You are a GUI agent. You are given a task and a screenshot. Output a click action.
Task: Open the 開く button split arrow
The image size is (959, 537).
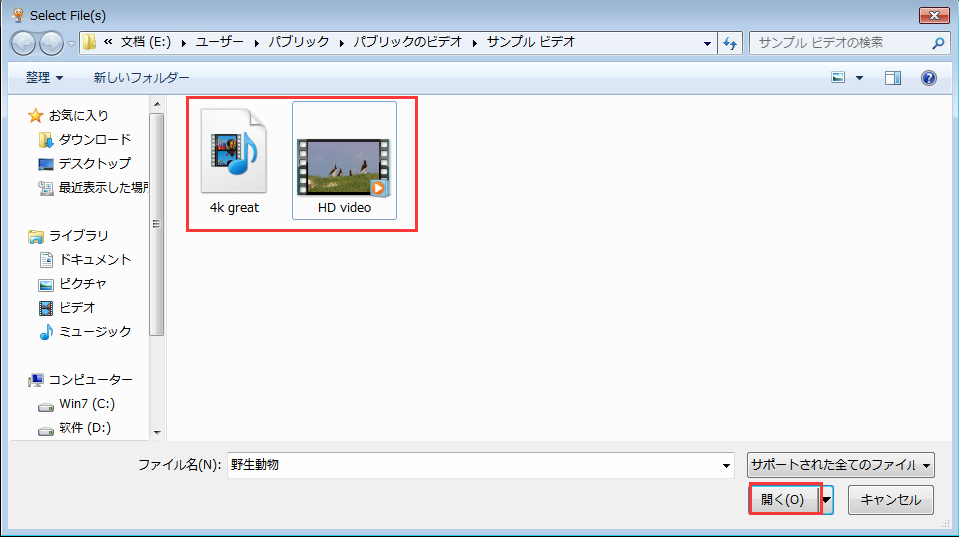pos(826,500)
